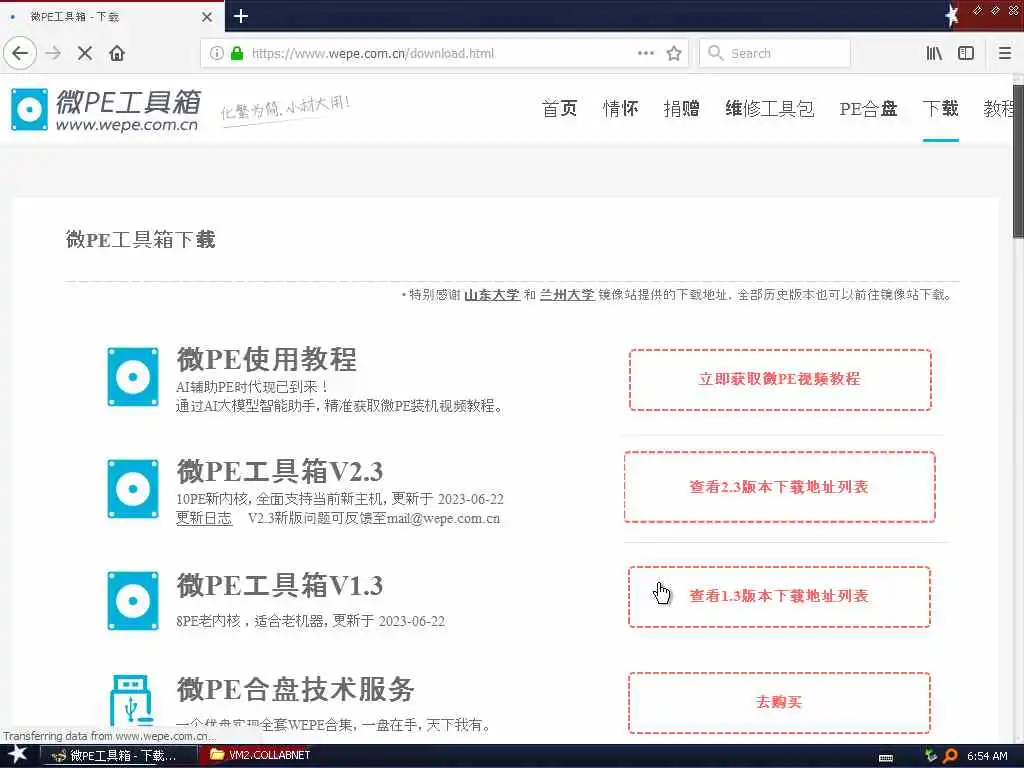Click the disc icon beside 微PE工具箱V2.3
The image size is (1024, 768).
tap(133, 488)
